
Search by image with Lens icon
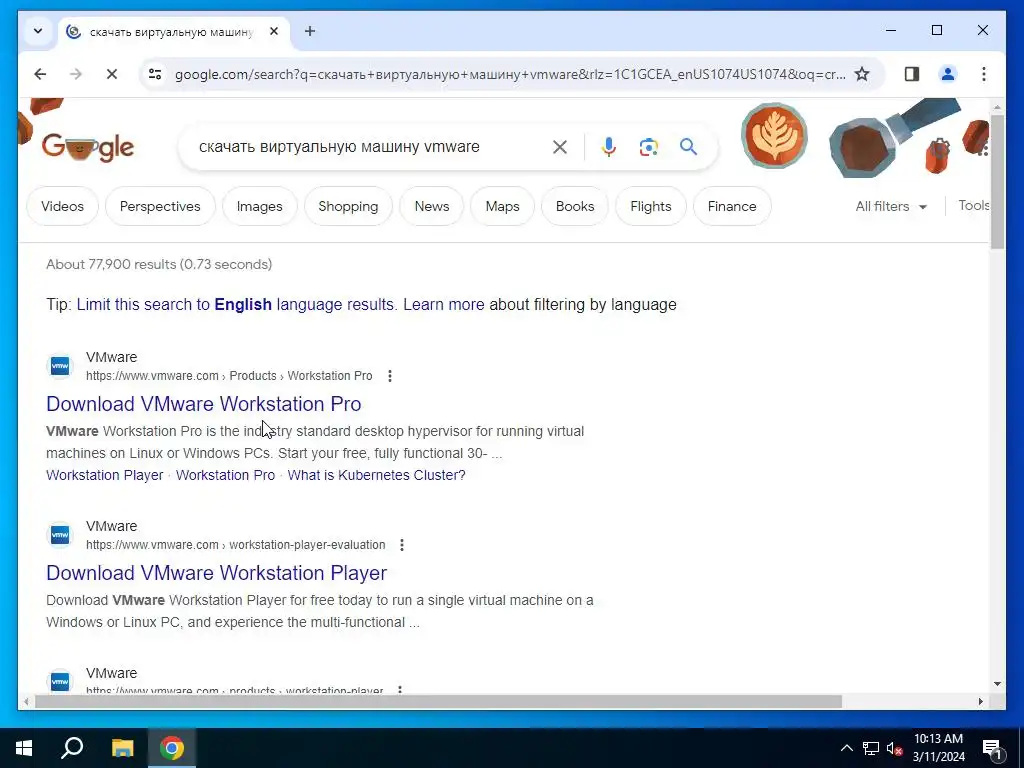click(648, 147)
